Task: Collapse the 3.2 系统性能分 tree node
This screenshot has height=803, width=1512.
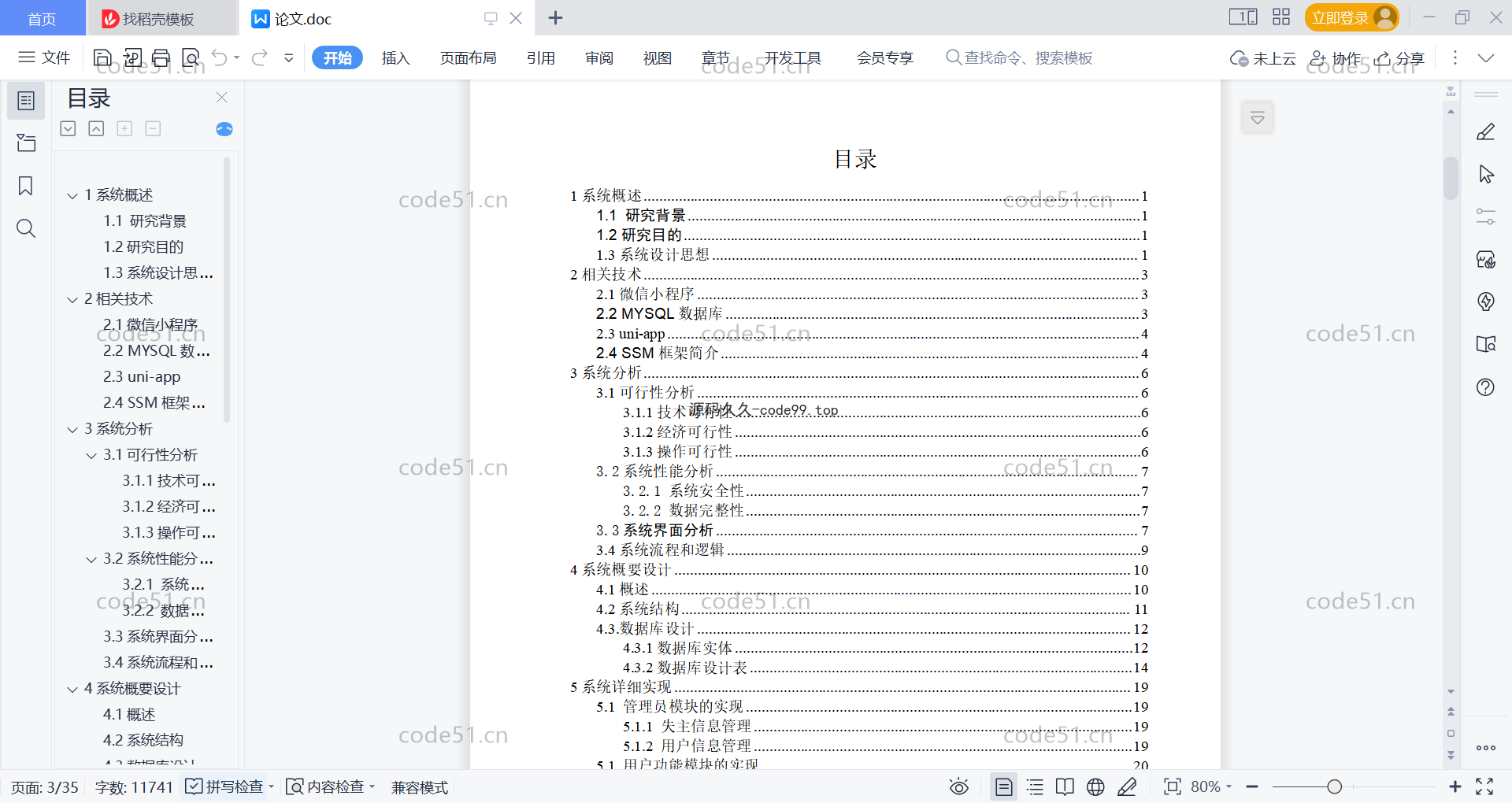Action: (x=91, y=559)
